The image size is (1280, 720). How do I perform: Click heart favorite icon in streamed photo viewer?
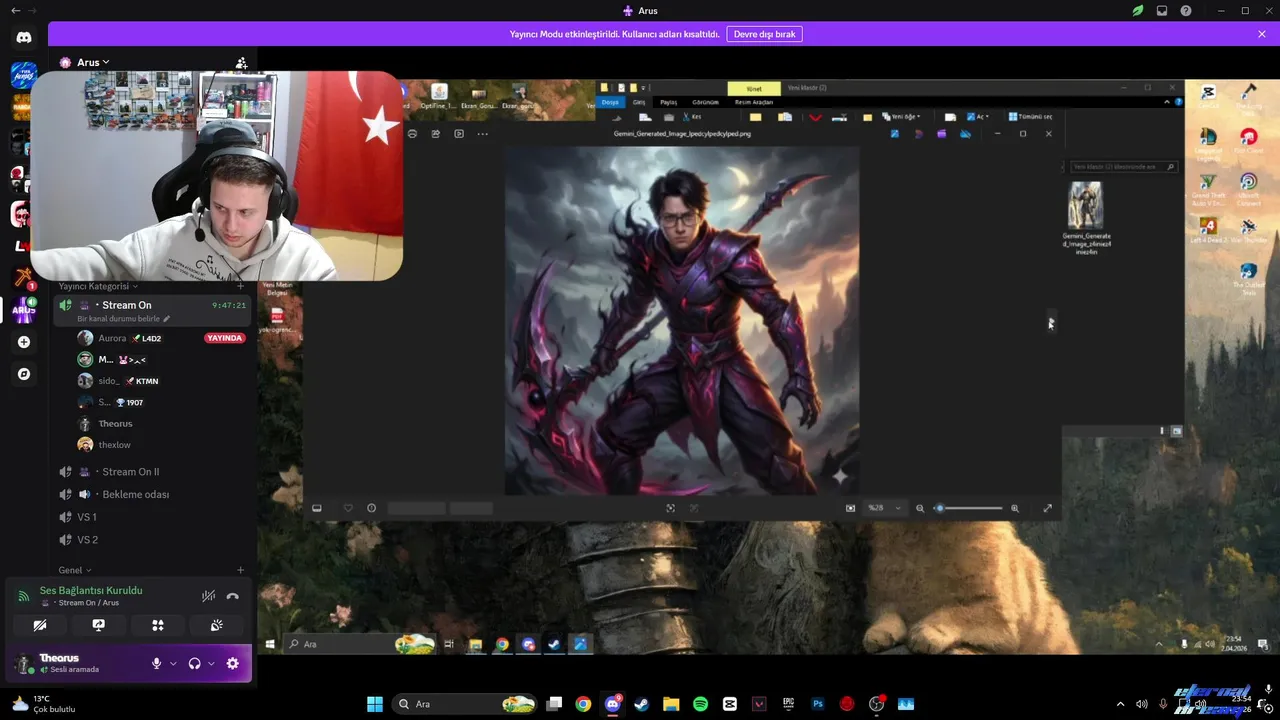click(x=348, y=508)
